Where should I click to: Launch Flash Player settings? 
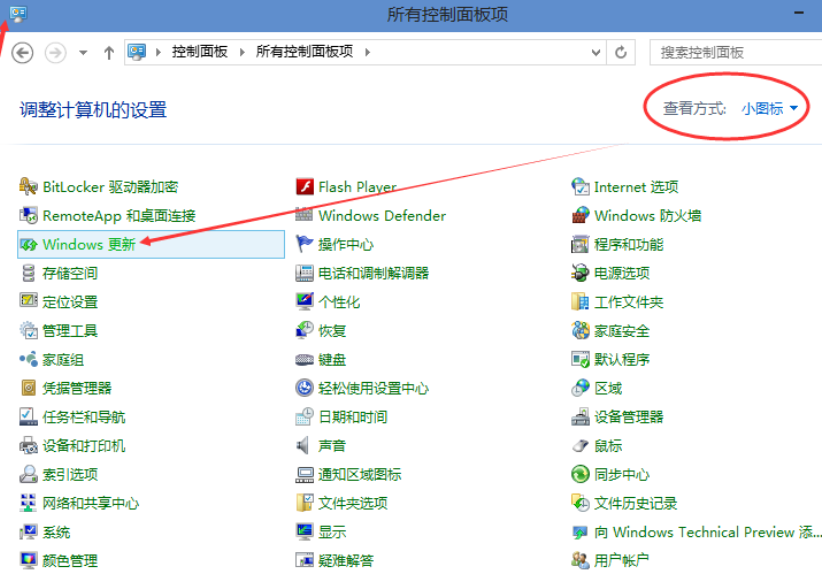pyautogui.click(x=355, y=186)
